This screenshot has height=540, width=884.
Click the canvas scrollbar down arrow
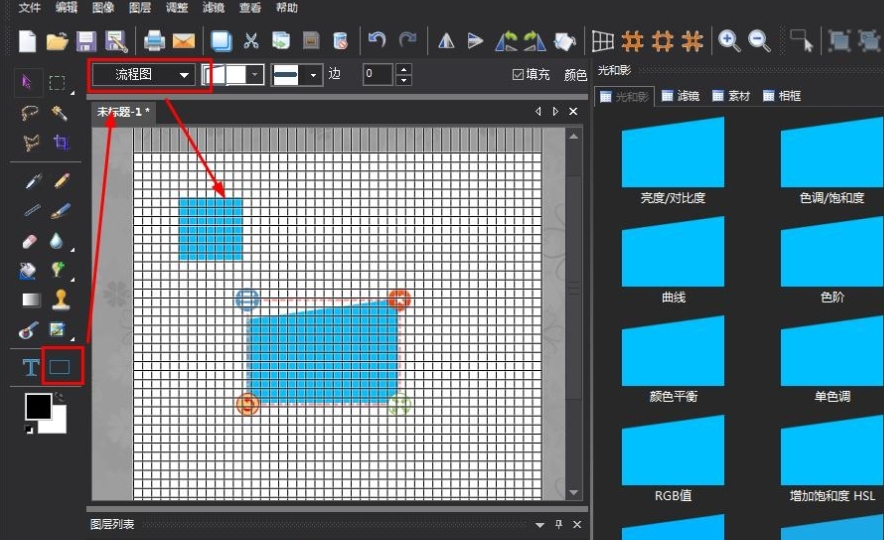click(573, 493)
